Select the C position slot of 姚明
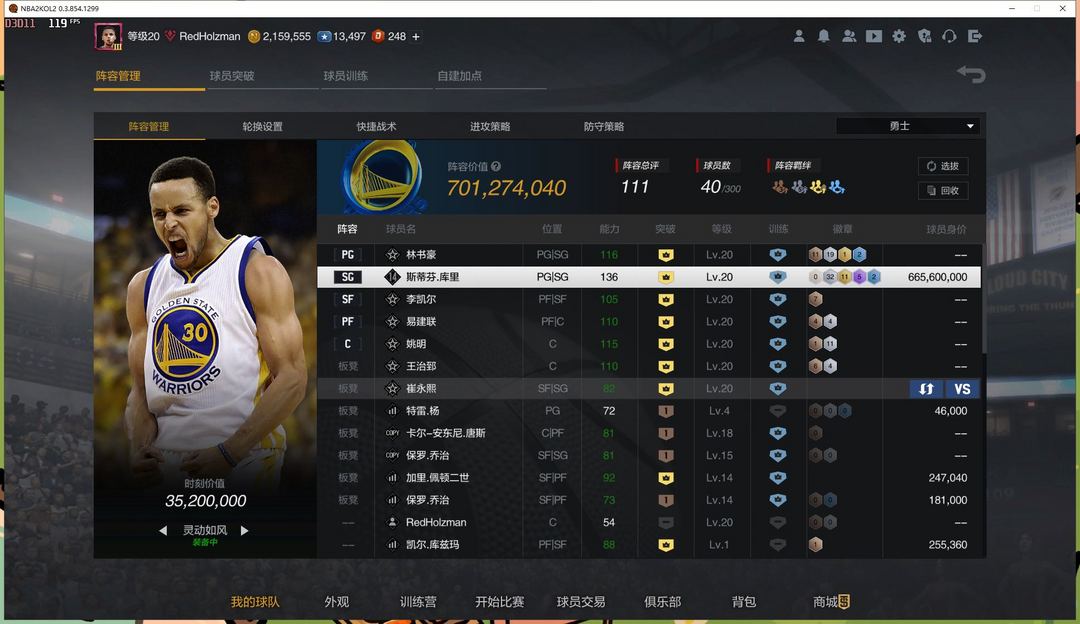 point(348,344)
